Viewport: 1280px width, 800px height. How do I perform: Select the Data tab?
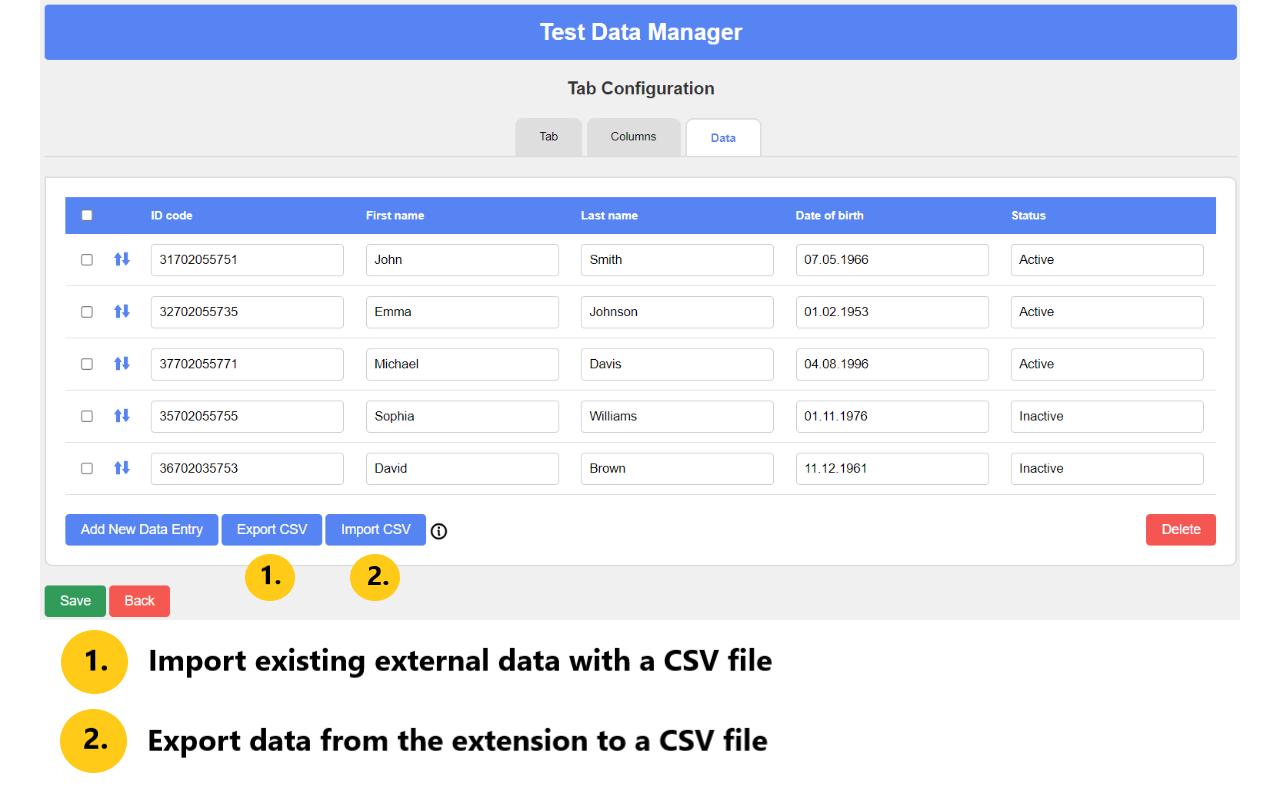[722, 137]
